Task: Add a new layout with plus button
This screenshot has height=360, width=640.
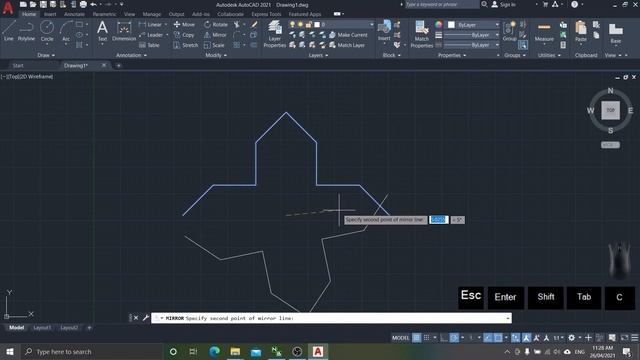Action: pyautogui.click(x=89, y=327)
